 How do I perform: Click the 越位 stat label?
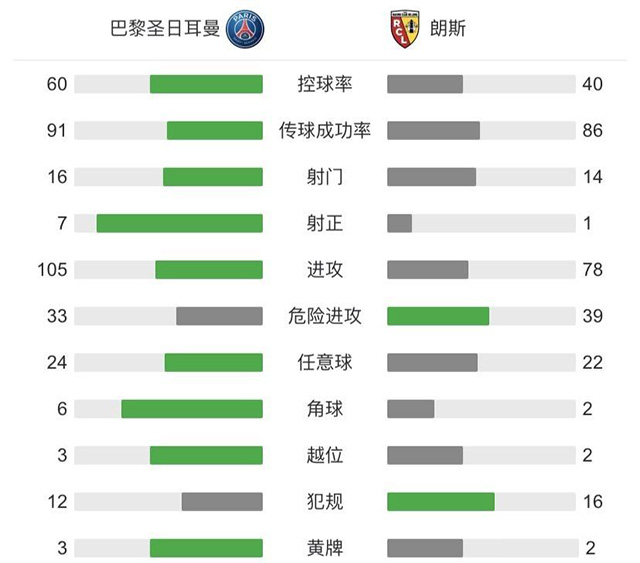325,455
